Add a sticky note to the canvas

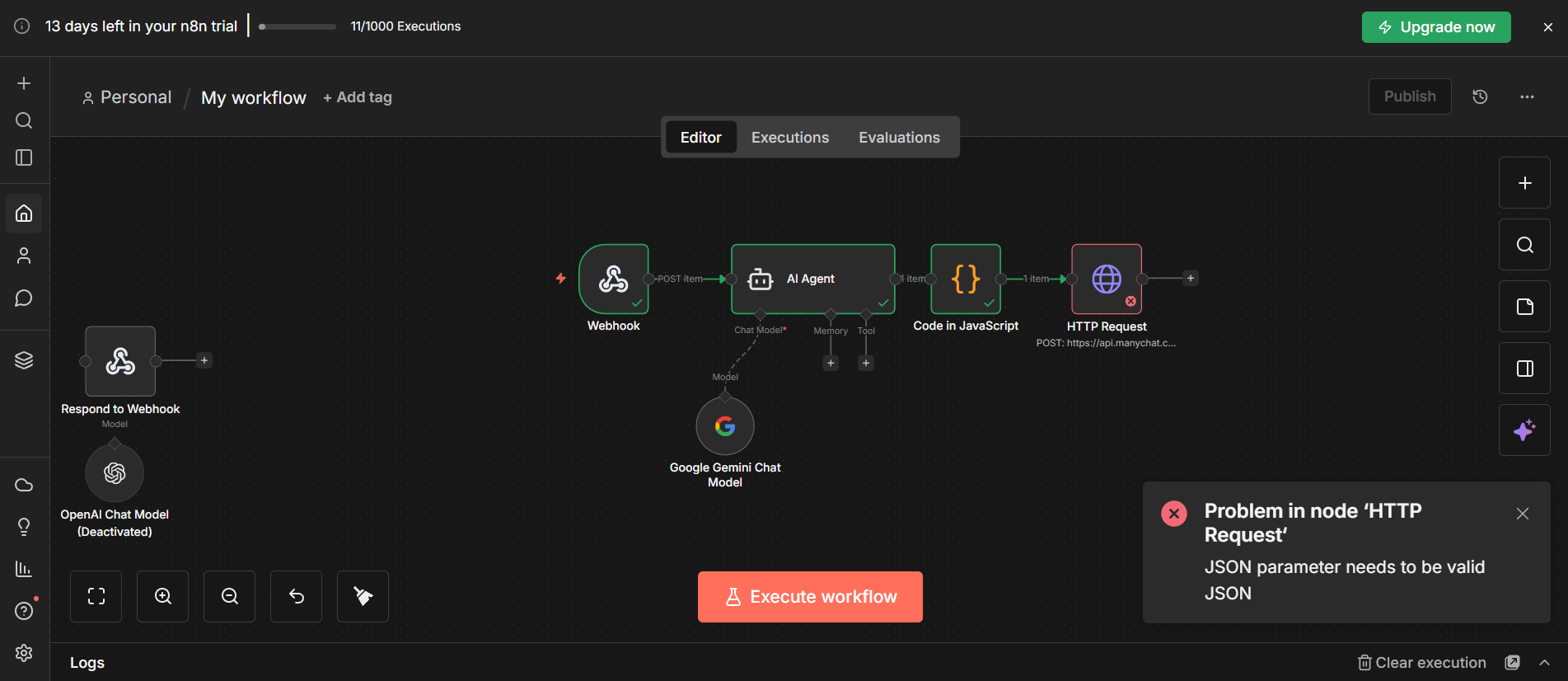[1524, 307]
